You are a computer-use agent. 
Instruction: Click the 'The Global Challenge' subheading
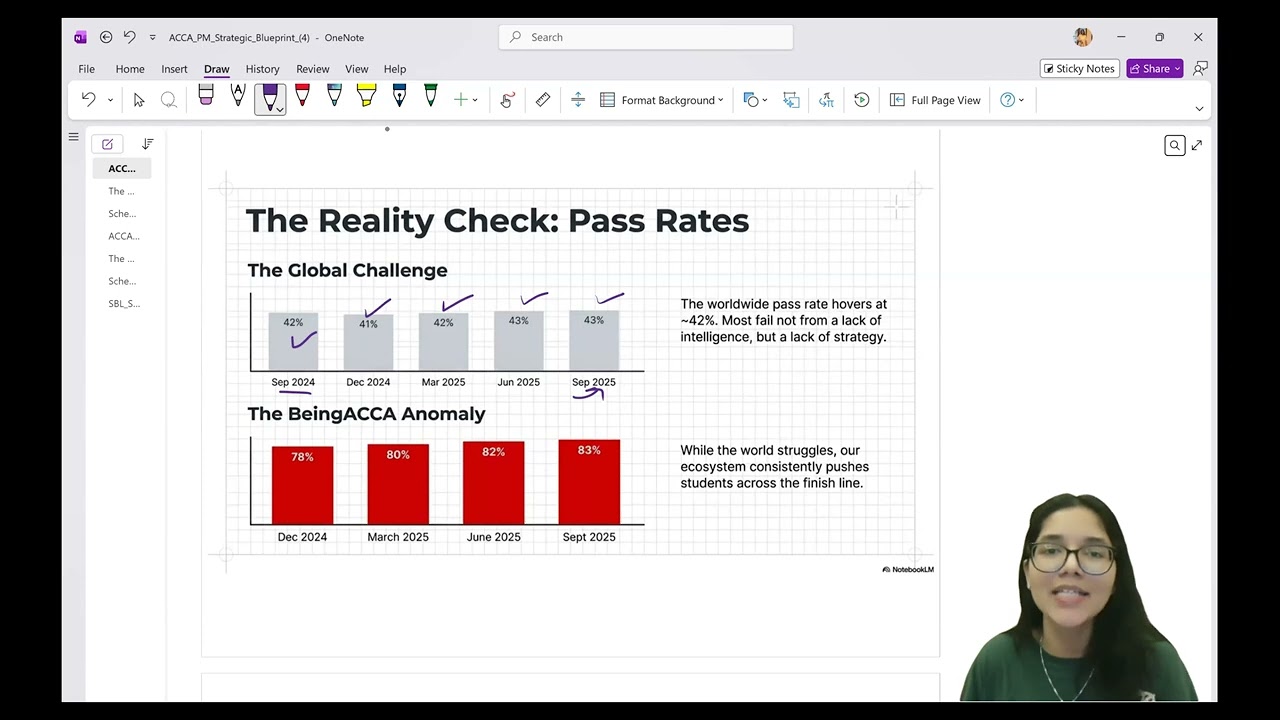coord(347,270)
